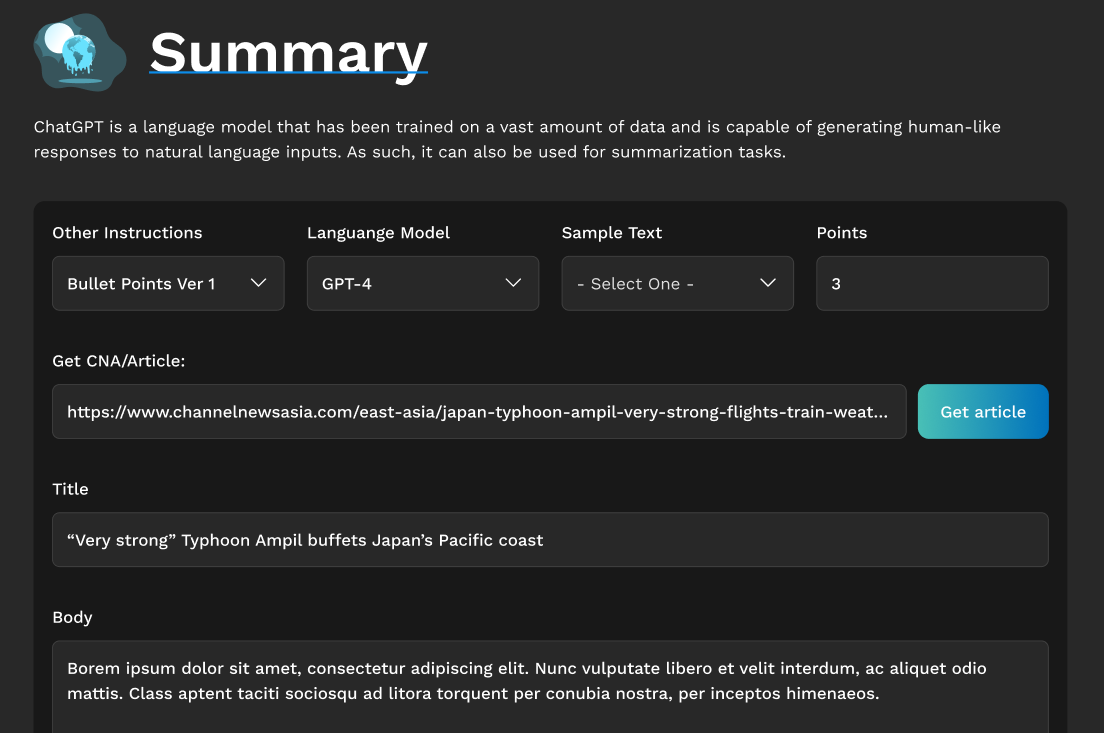Screen dimensions: 1104x733
Task: Click the channelnewsasia article URL field
Action: [x=479, y=412]
